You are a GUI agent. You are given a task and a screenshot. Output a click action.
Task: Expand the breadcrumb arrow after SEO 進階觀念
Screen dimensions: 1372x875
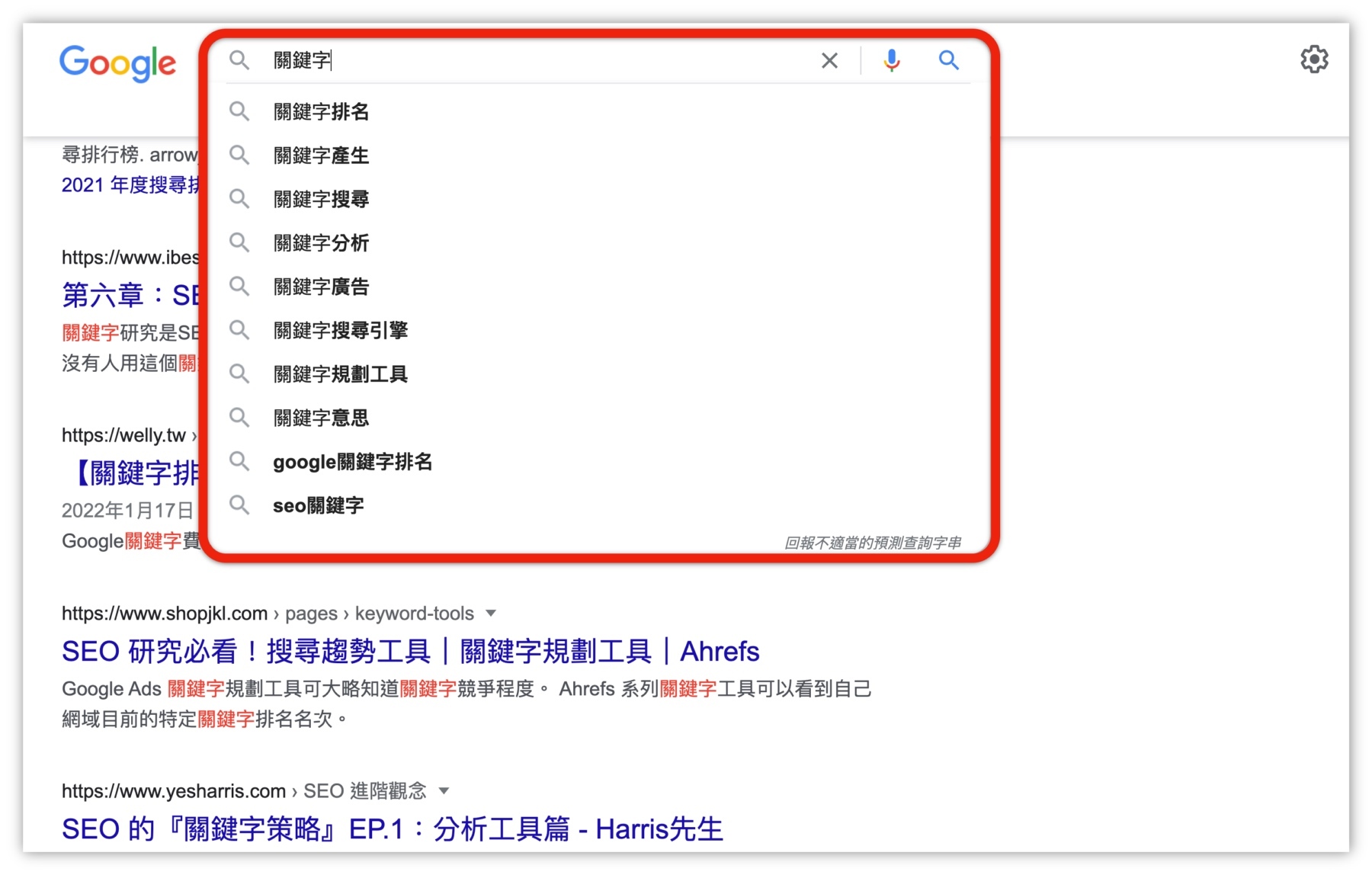(x=444, y=791)
